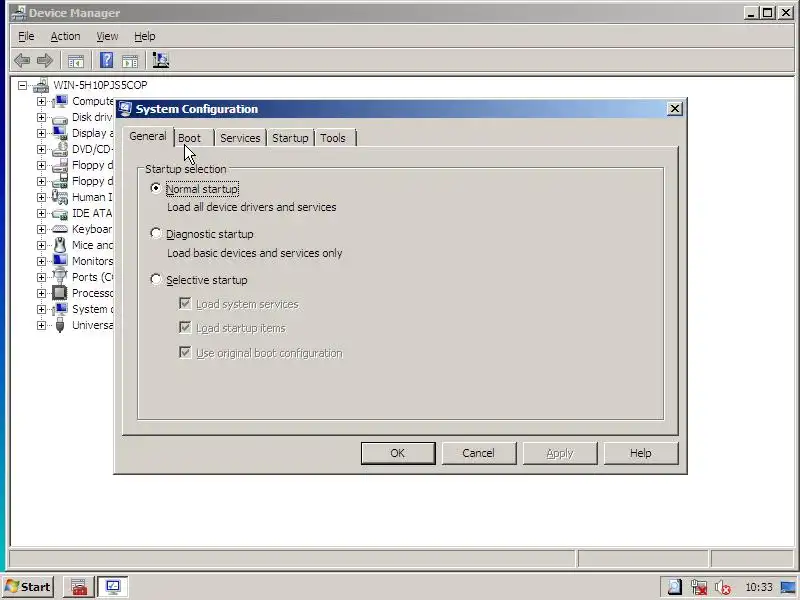
Task: Click the Back arrow in Device Manager toolbar
Action: coord(22,61)
